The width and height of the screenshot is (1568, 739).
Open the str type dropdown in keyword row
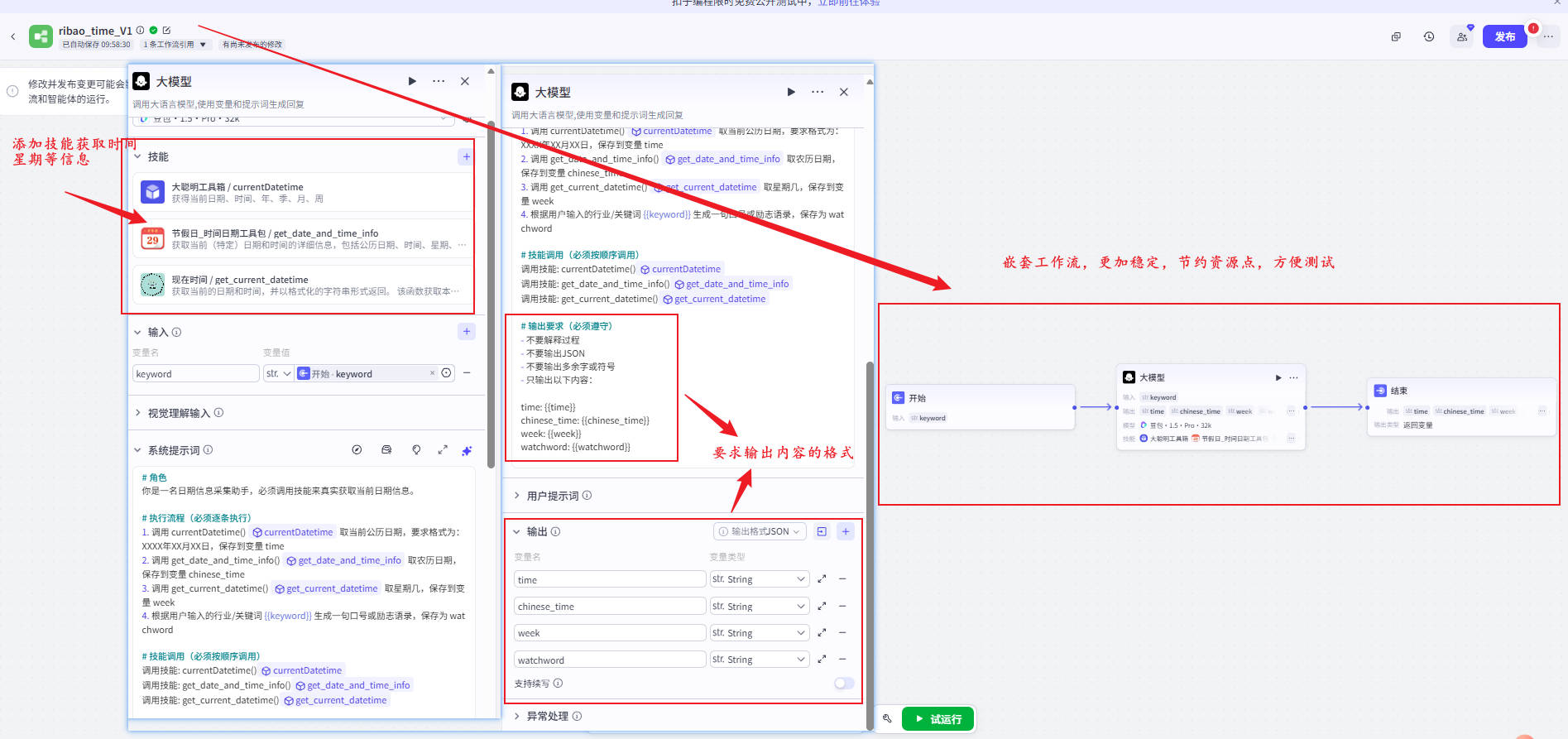[278, 373]
